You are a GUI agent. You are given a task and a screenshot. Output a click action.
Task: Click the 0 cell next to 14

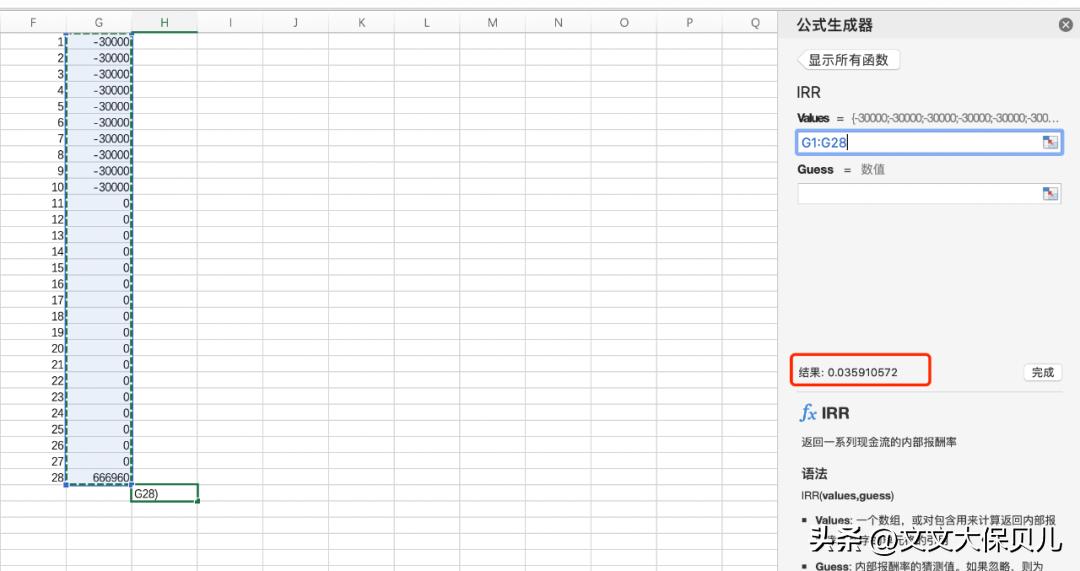tap(98, 251)
